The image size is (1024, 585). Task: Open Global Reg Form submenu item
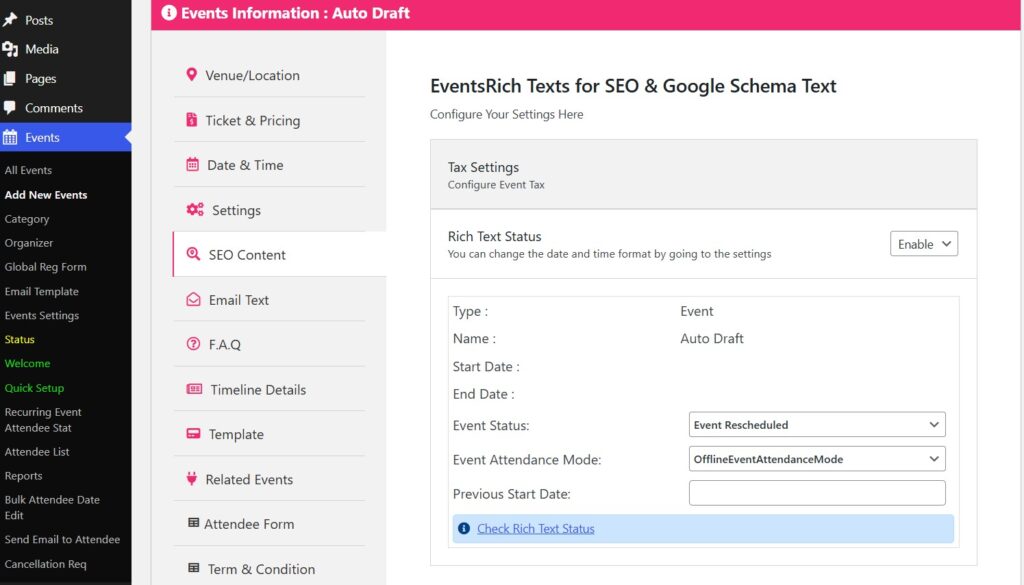[x=46, y=267]
